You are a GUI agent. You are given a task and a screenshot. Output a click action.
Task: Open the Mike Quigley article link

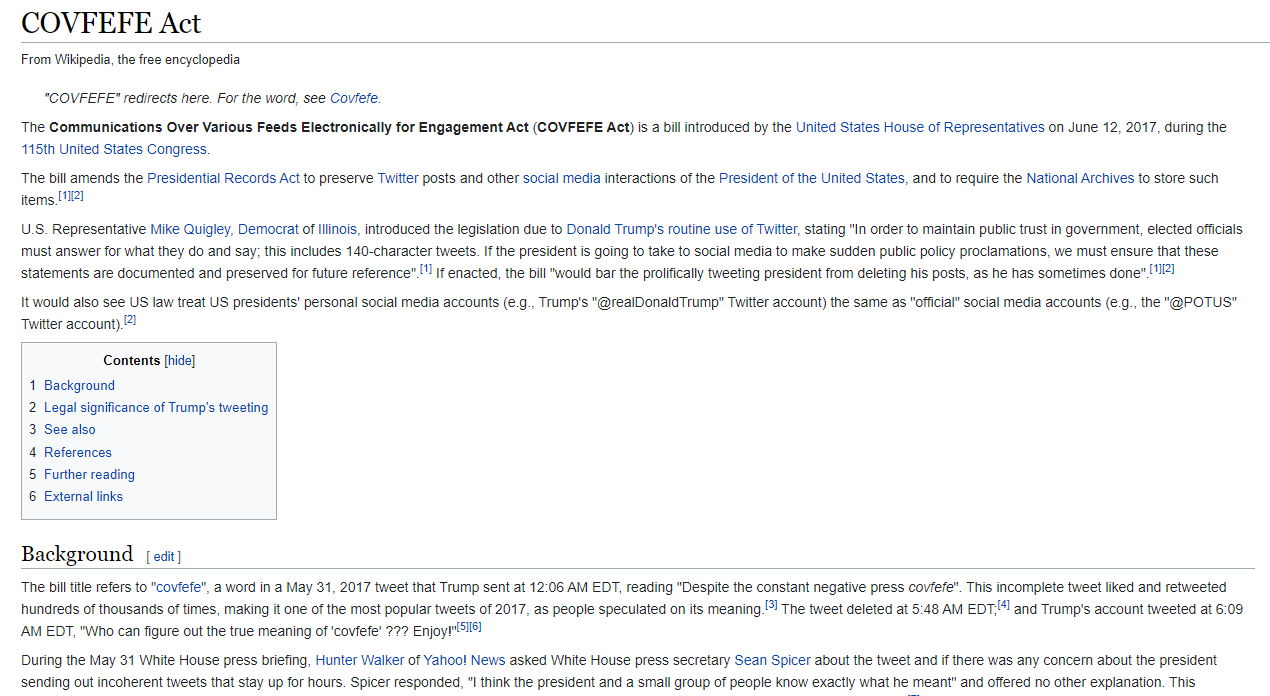[x=192, y=229]
